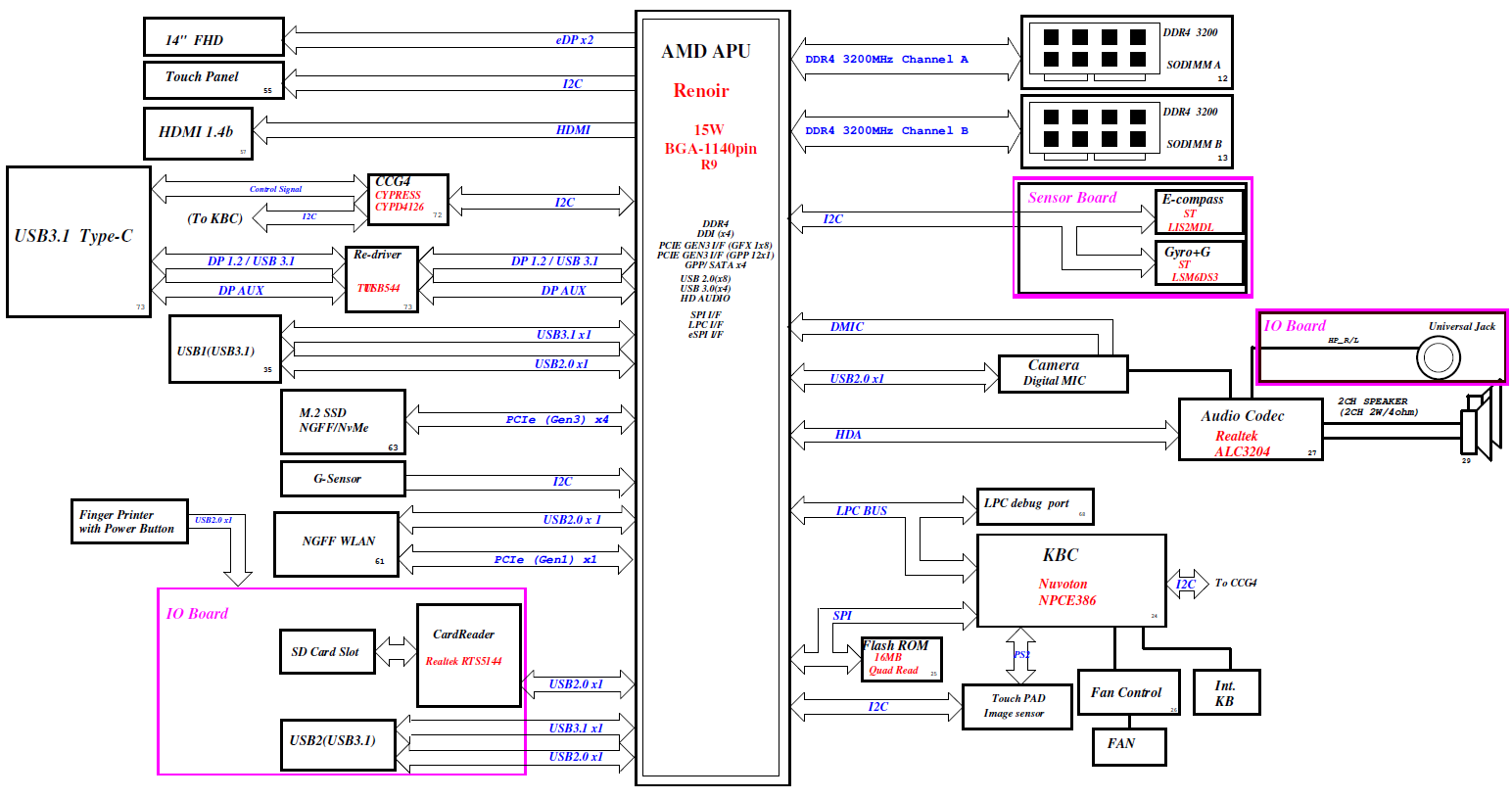Click the 2CH speaker symbol

pyautogui.click(x=1478, y=426)
